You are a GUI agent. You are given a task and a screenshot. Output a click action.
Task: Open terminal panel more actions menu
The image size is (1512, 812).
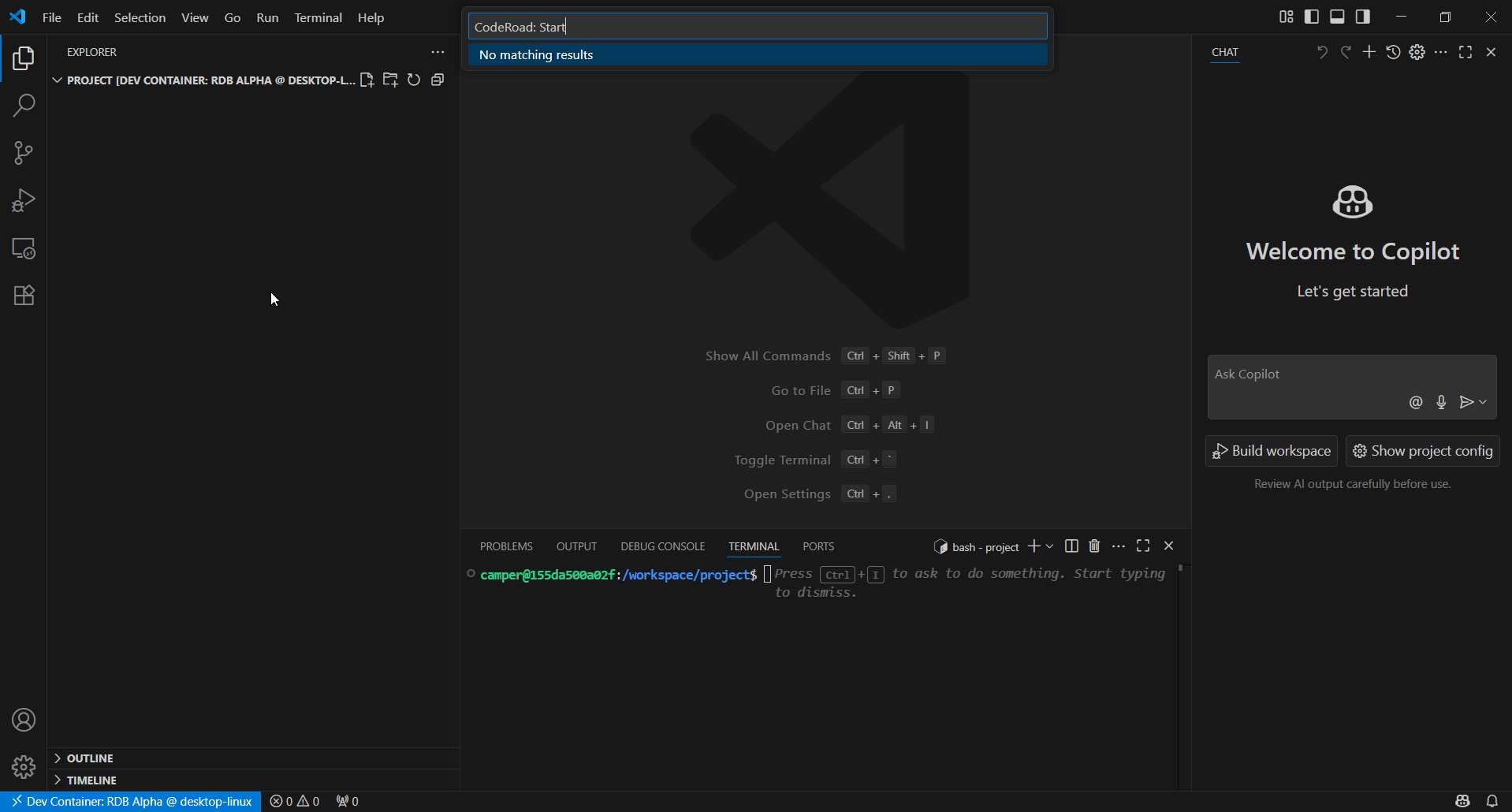pos(1119,546)
